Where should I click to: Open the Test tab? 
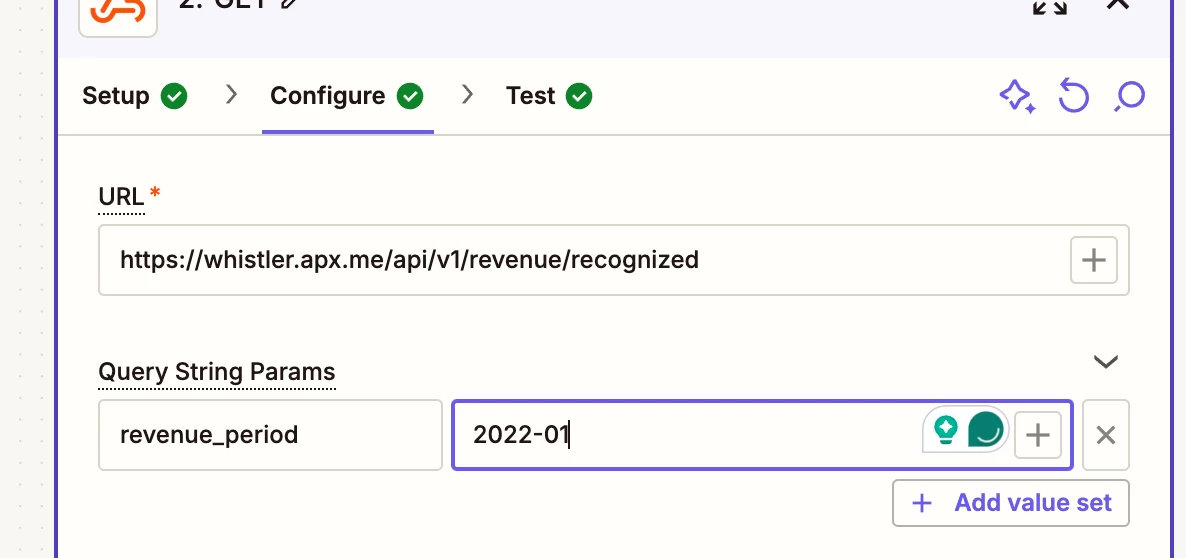click(x=549, y=96)
